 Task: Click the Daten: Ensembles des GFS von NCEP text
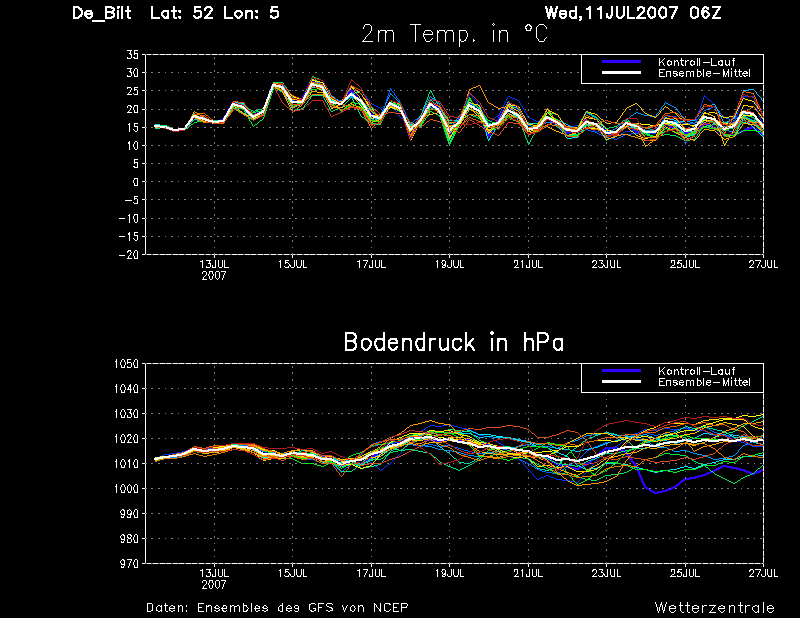(277, 608)
